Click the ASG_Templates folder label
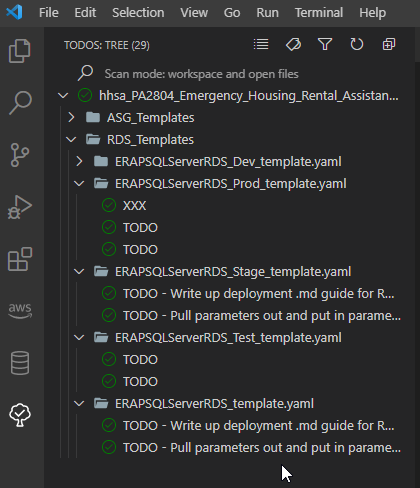The image size is (420, 488). pos(151,118)
